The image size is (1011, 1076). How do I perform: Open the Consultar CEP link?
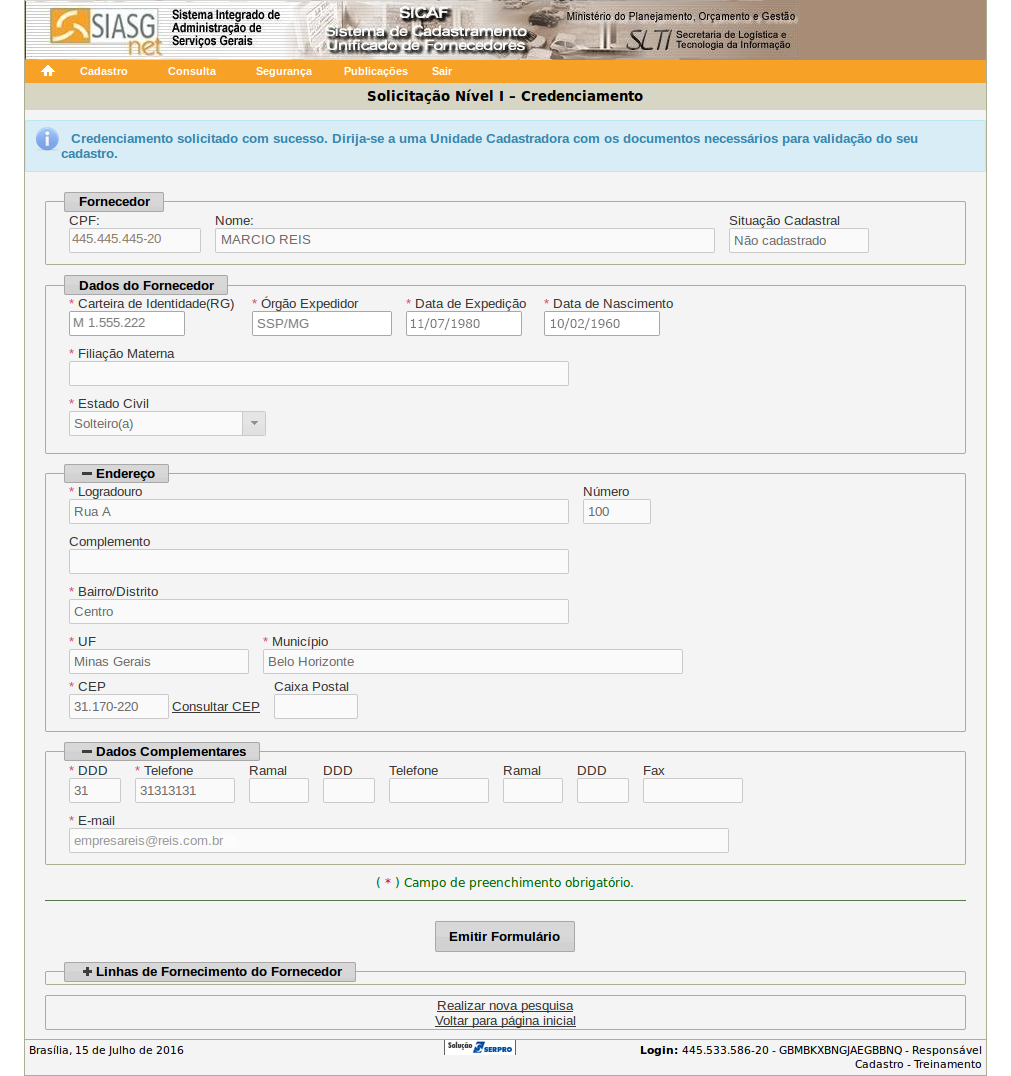point(216,706)
